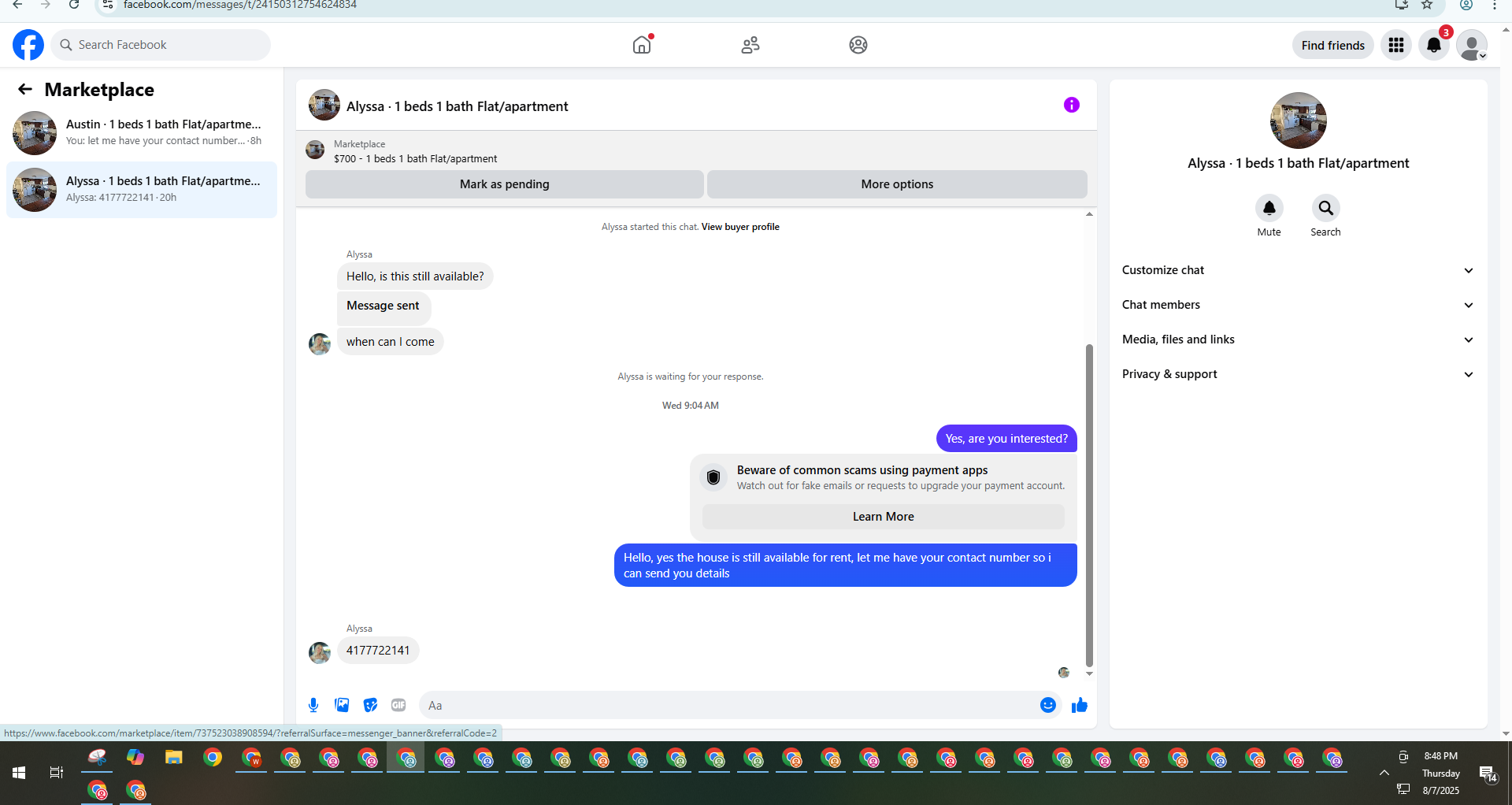Open the account profile avatar menu
The image size is (1512, 805).
pyautogui.click(x=1472, y=45)
